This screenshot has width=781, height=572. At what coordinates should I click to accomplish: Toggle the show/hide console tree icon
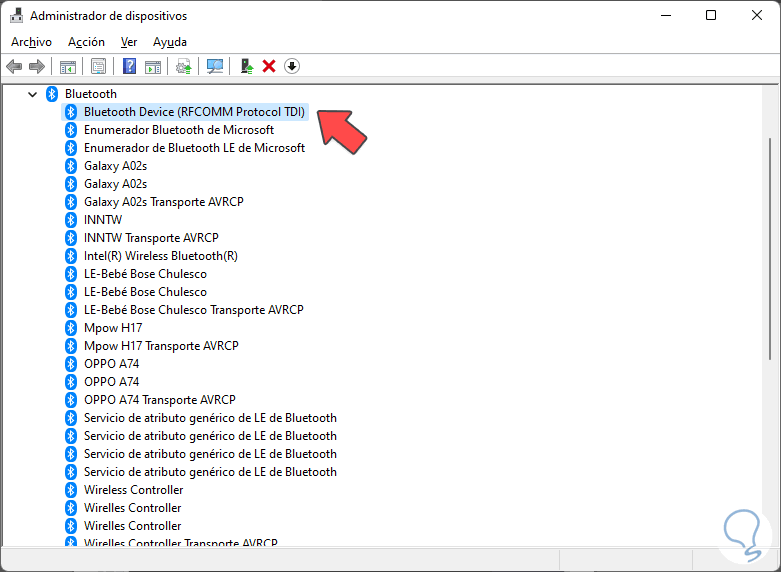pos(68,66)
